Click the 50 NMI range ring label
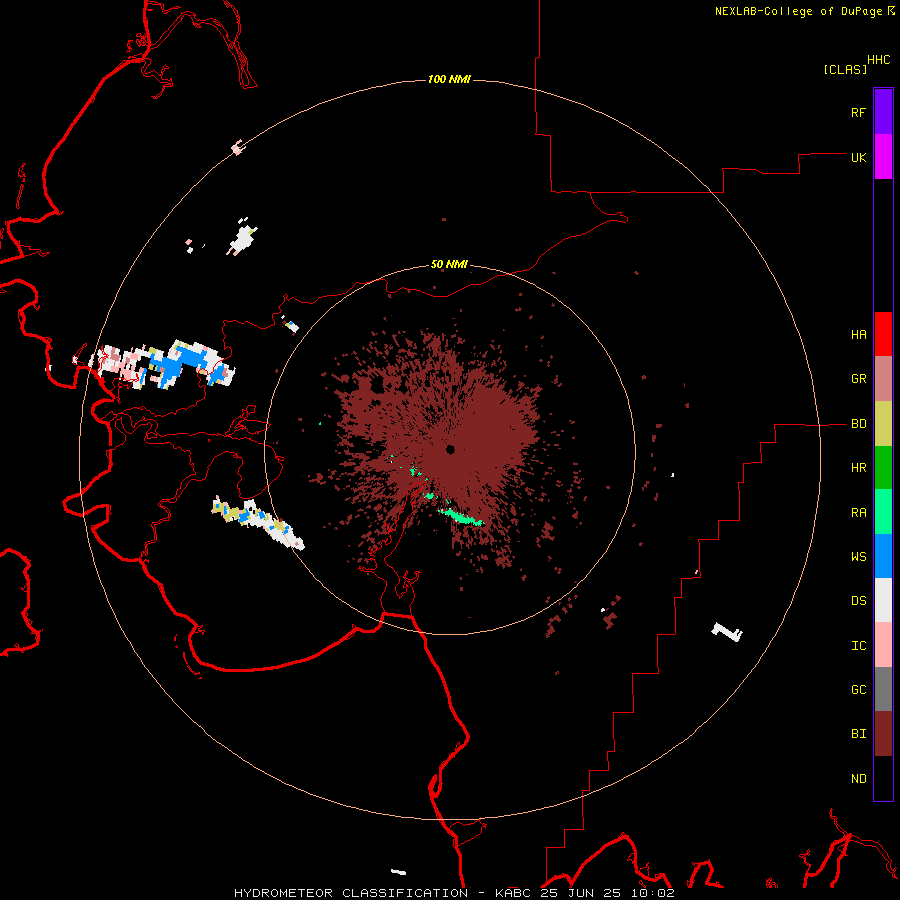 coord(449,265)
